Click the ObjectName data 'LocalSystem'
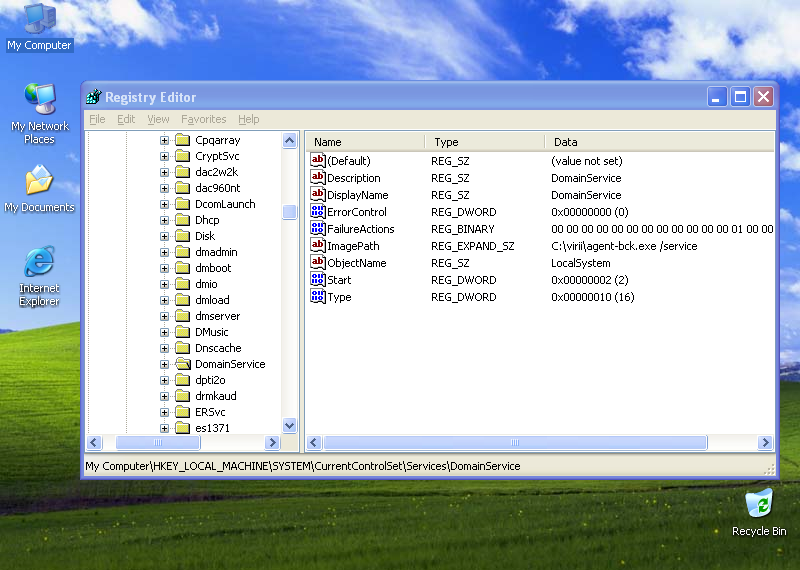This screenshot has width=800, height=570. pos(581,263)
